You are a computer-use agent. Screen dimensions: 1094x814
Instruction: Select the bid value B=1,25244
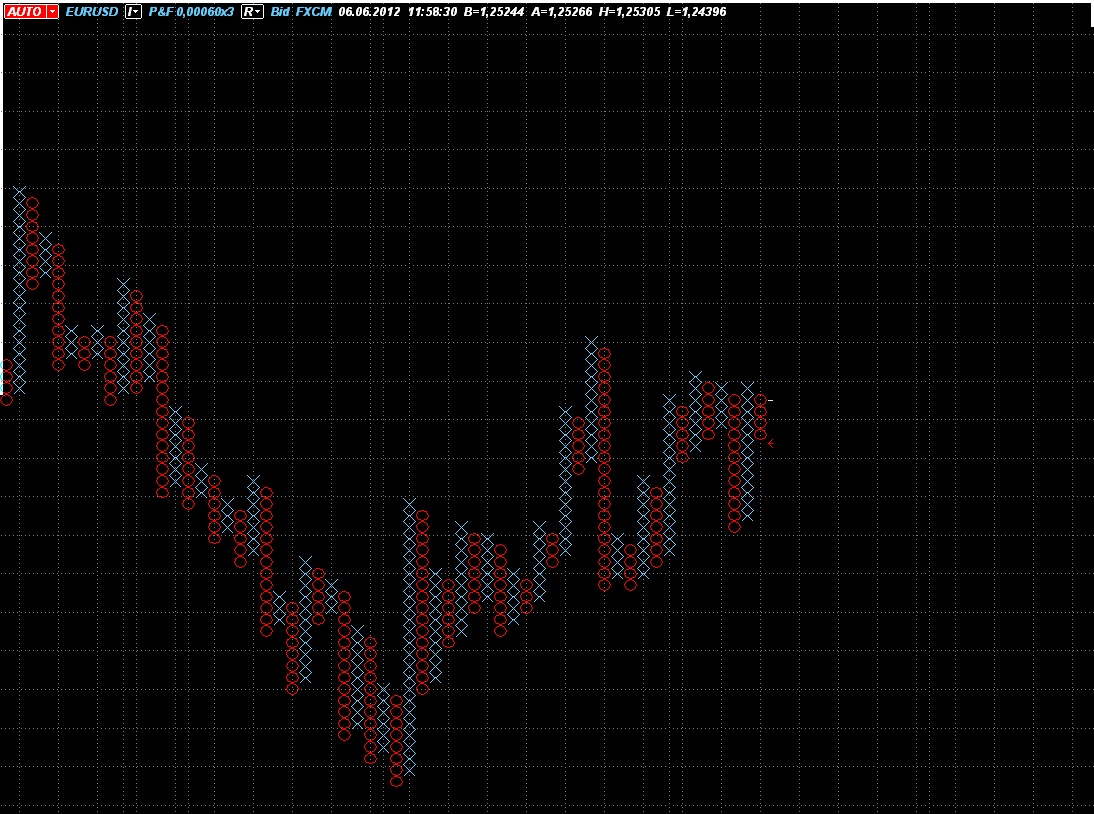pos(493,12)
